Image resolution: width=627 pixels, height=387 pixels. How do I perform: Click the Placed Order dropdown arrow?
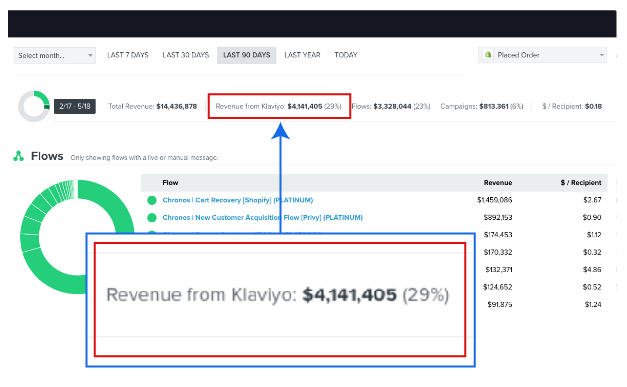[x=601, y=55]
